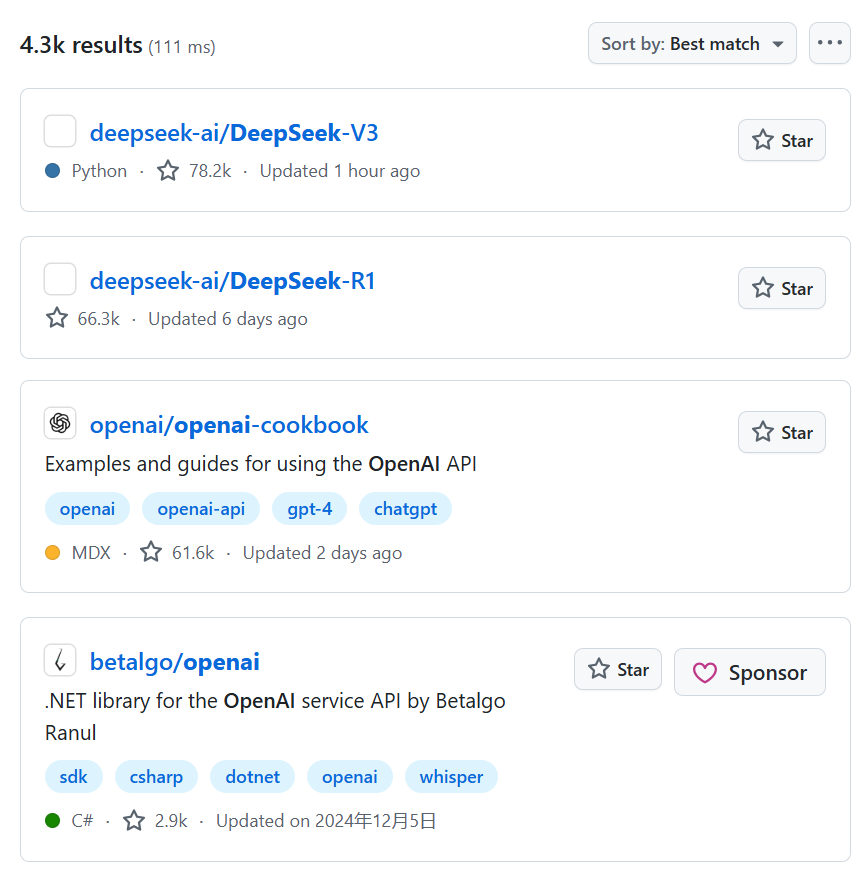866x888 pixels.
Task: Open the openai/openai-cookbook repository
Action: coord(229,425)
